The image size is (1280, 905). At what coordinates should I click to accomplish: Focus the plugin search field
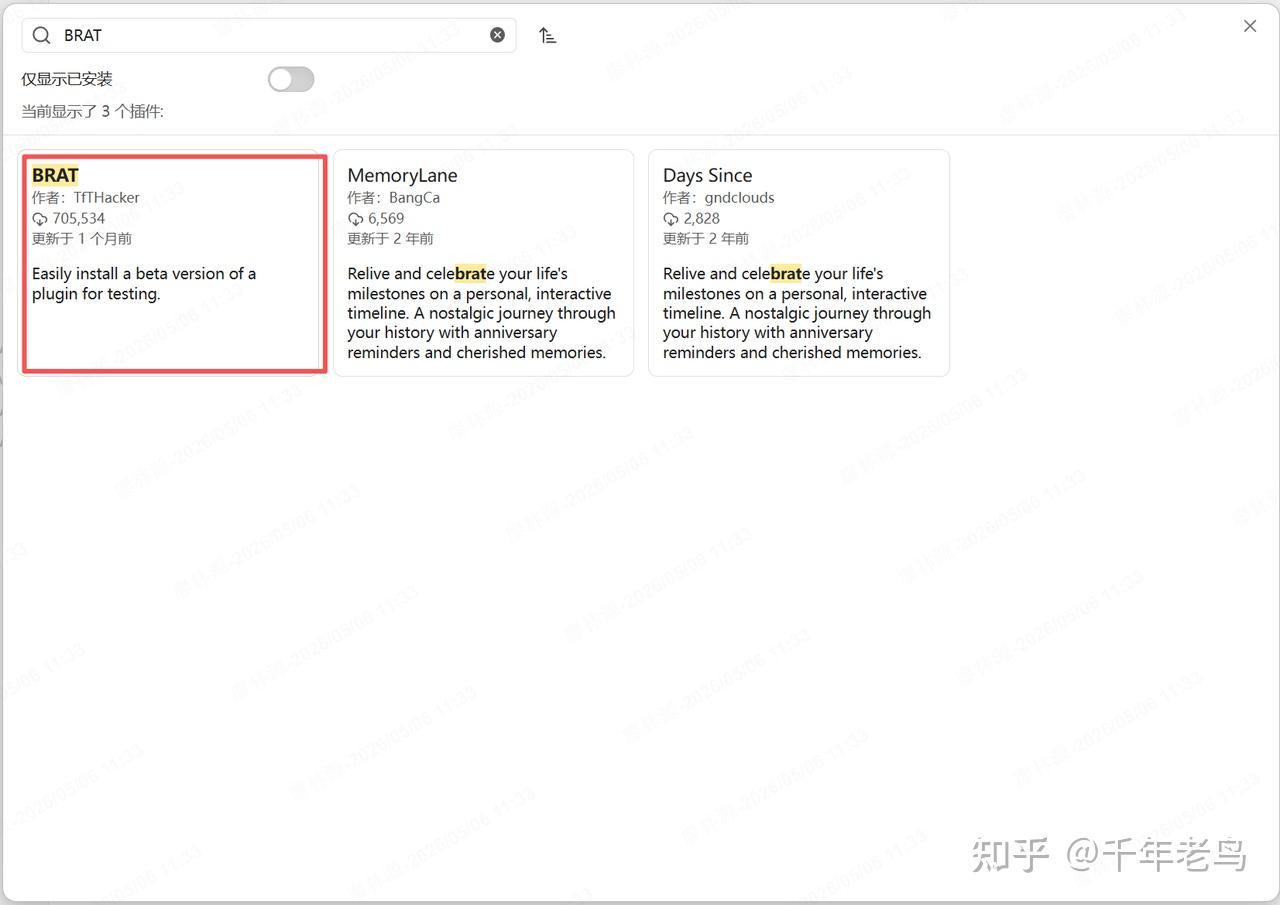[269, 35]
